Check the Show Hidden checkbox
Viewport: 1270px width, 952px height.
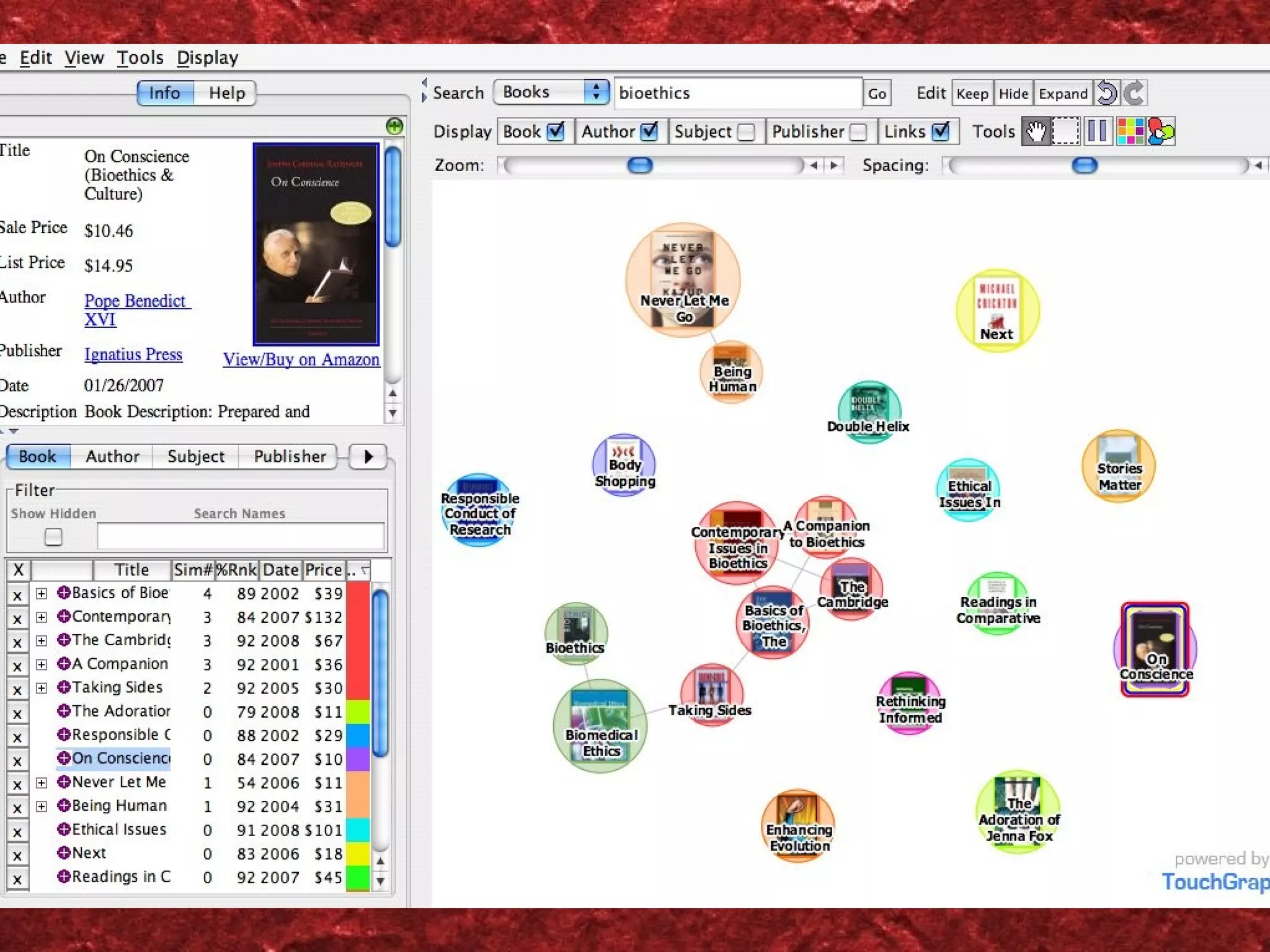click(x=53, y=536)
